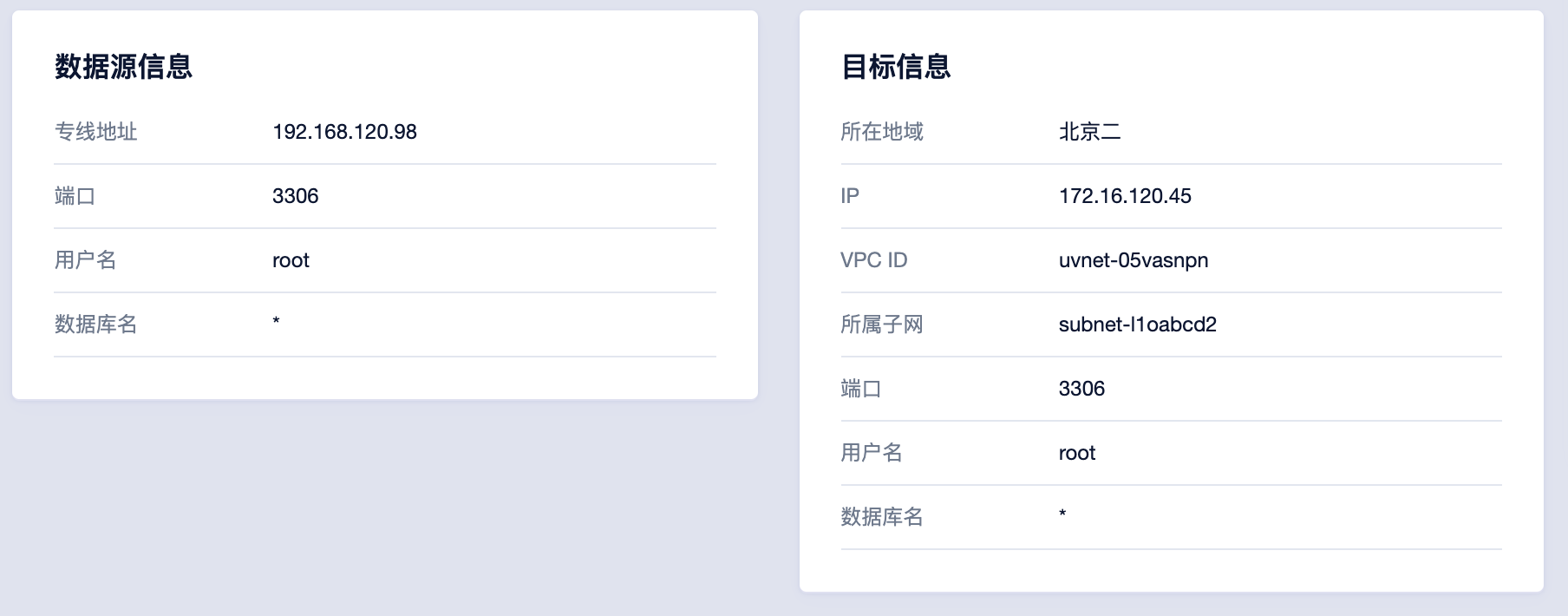This screenshot has height=616, width=1568.
Task: Select the subnet value subnet-l1oabcd2
Action: [x=1138, y=324]
